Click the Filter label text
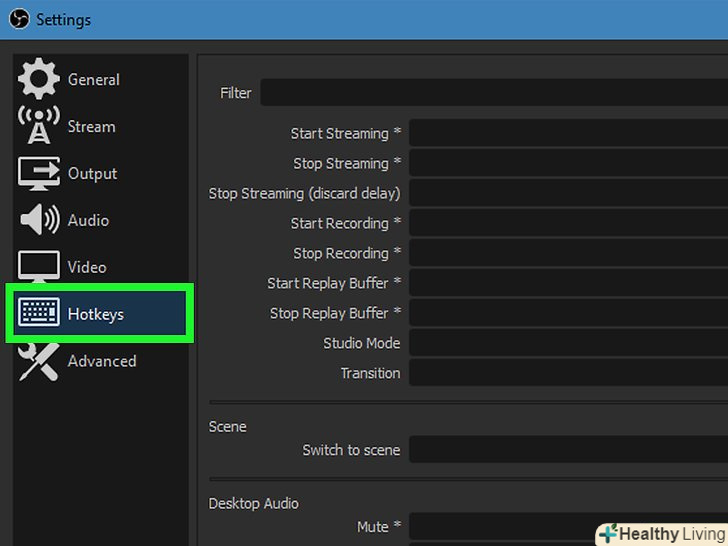The image size is (728, 546). coord(236,93)
